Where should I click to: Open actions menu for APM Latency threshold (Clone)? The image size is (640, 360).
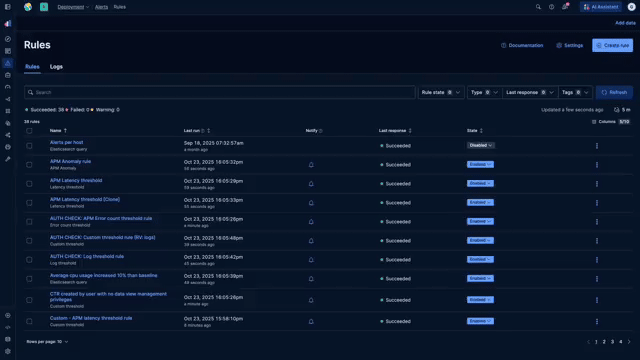597,203
